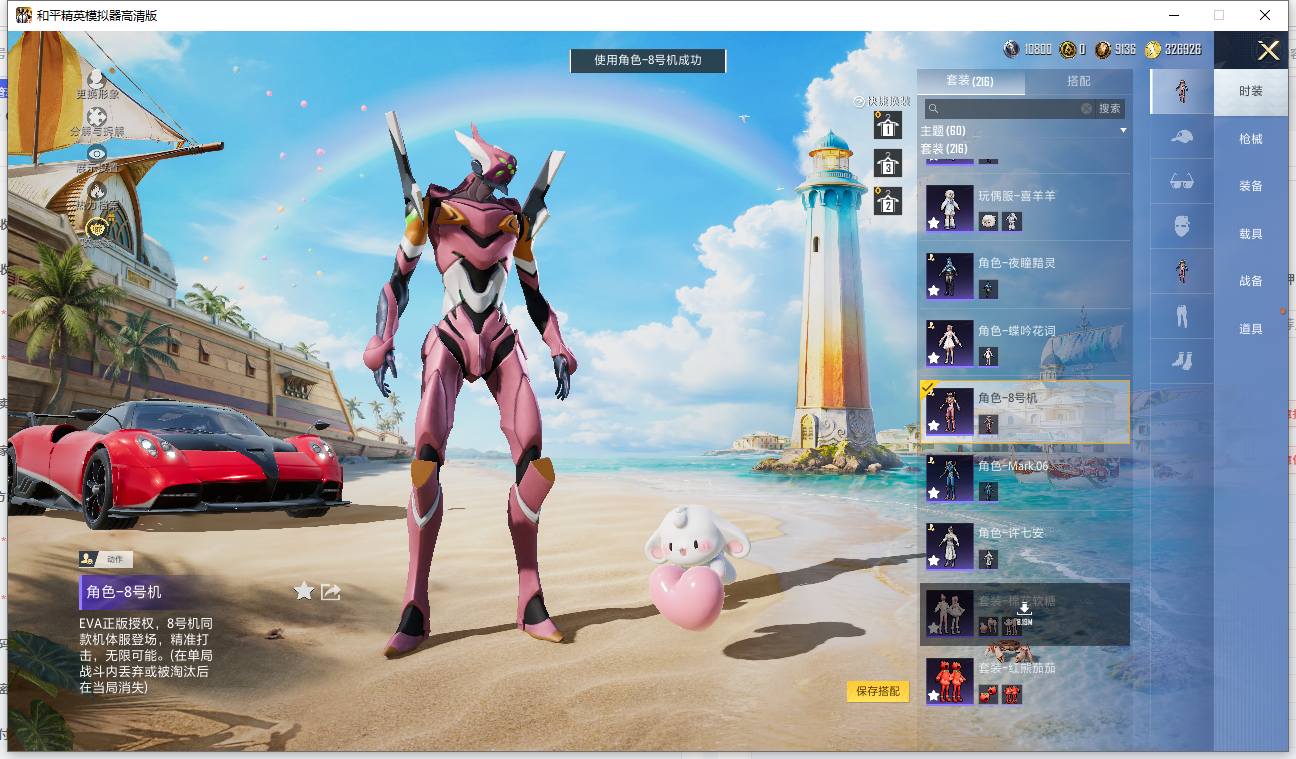Toggle the 快捷换装 quick-change option
Screen dimensions: 1296x759
pos(881,101)
